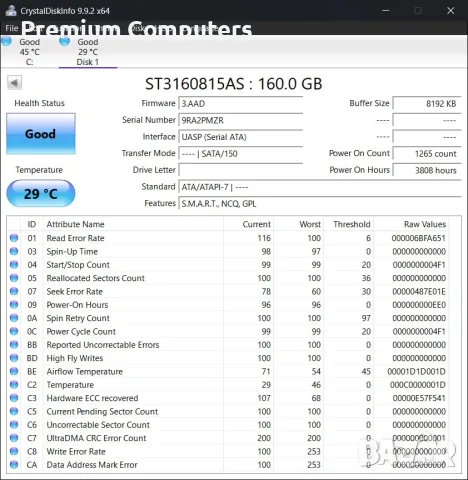Click the status icon for Seek Error Rate
468x480 pixels.
[x=14, y=291]
